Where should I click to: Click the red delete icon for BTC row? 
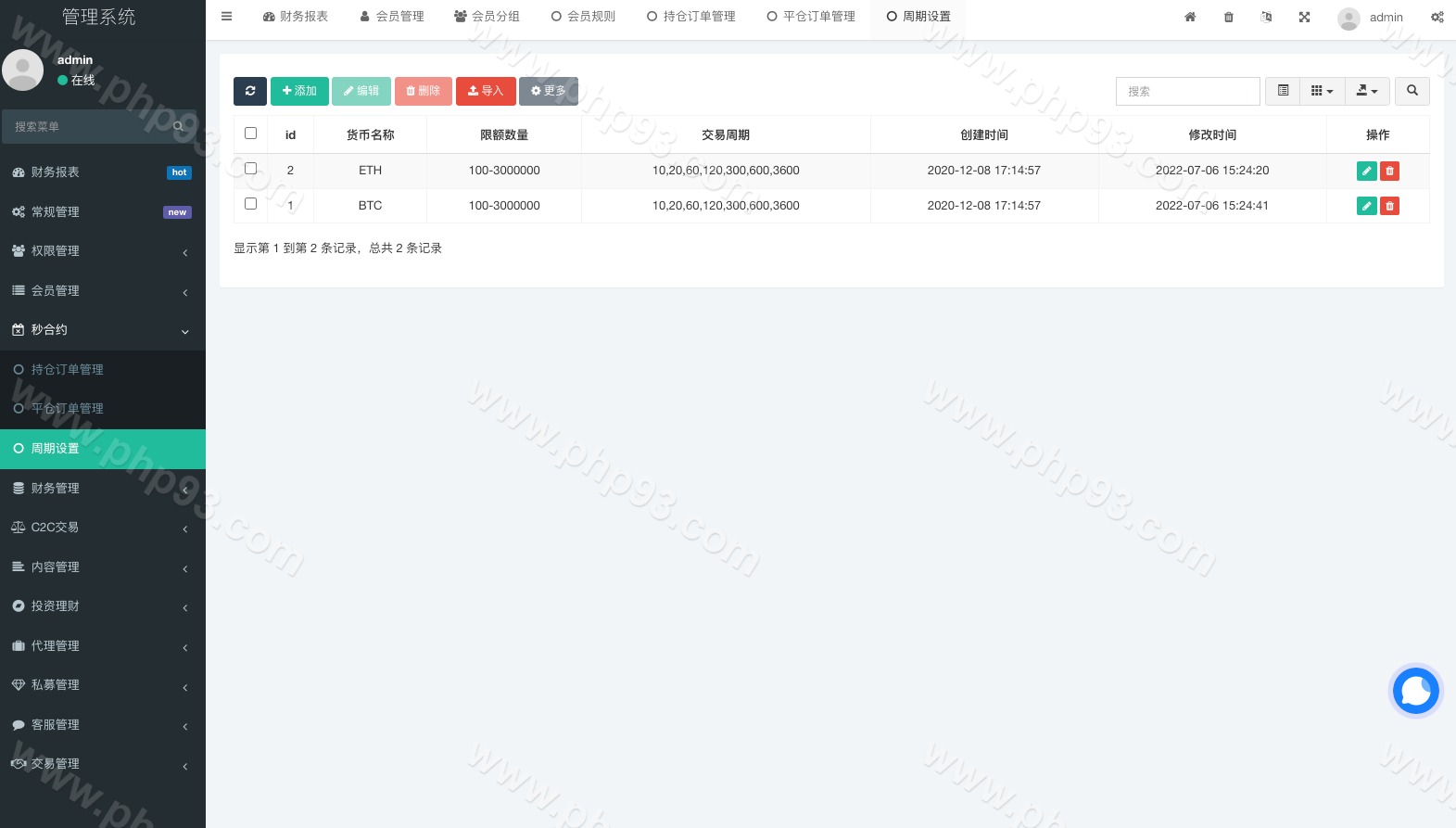(1389, 206)
